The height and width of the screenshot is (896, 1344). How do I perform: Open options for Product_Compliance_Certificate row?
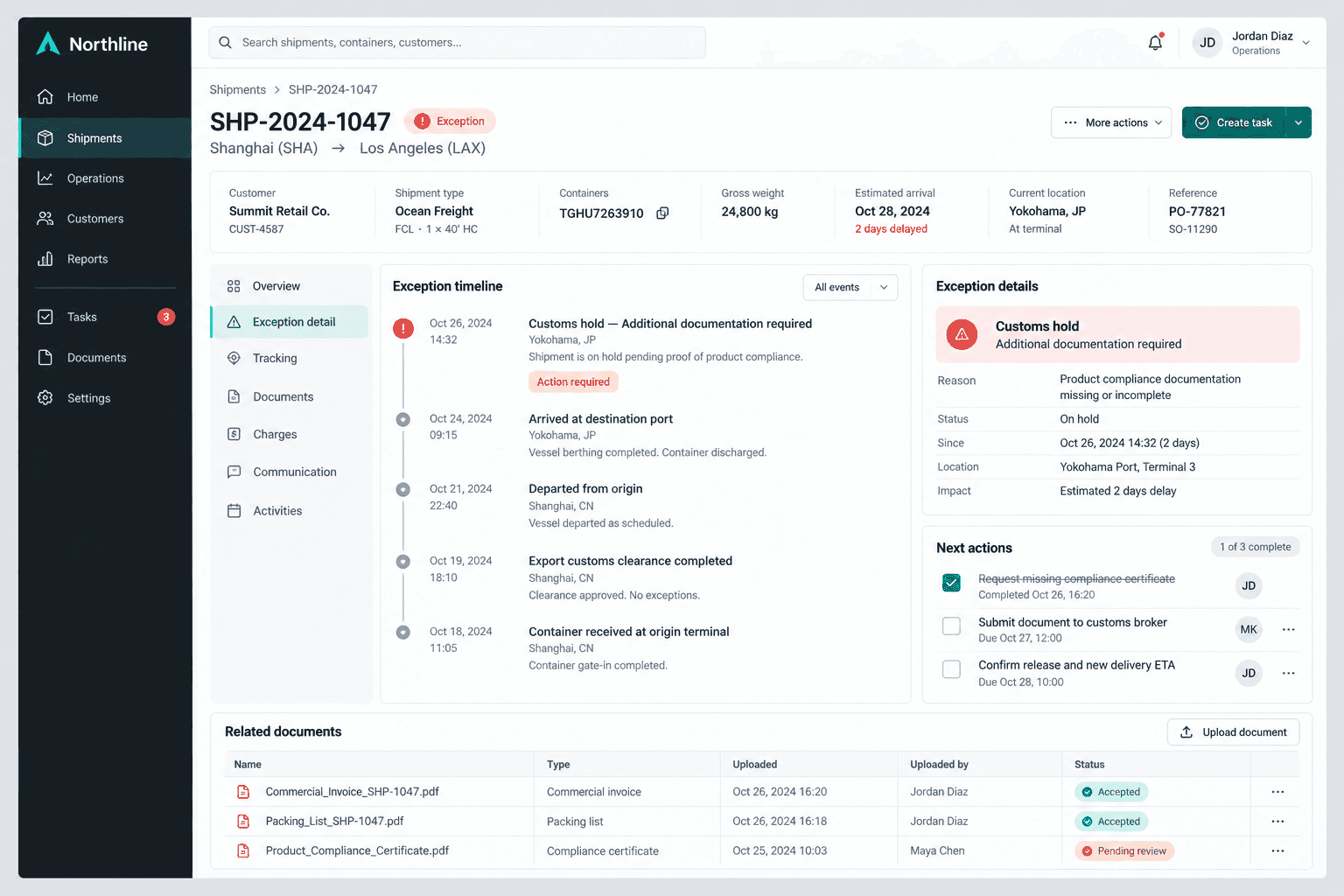point(1277,851)
